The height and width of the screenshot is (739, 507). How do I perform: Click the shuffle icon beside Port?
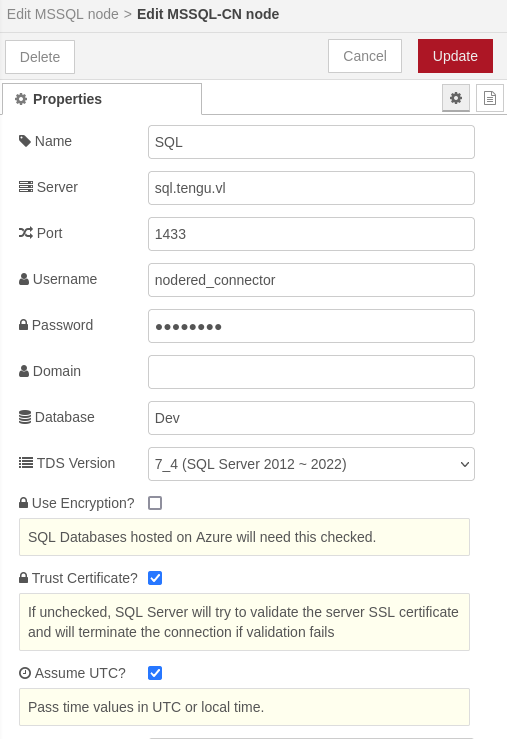[x=26, y=233]
